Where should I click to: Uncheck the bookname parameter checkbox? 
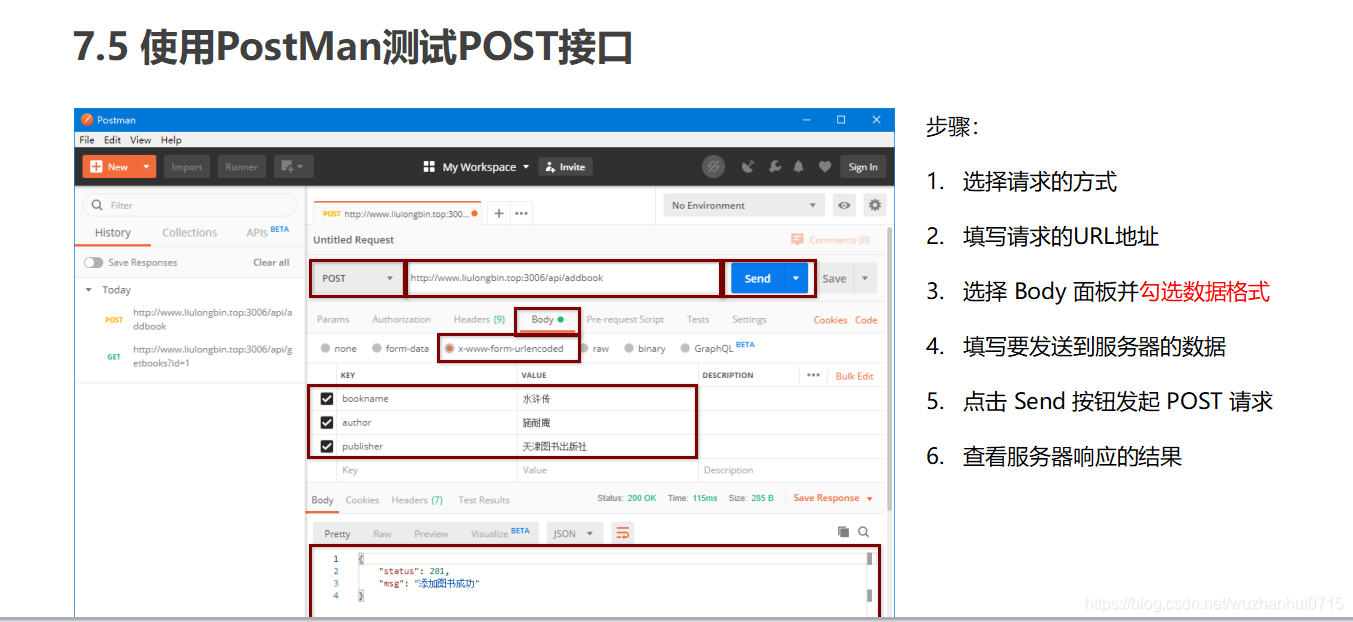coord(327,398)
